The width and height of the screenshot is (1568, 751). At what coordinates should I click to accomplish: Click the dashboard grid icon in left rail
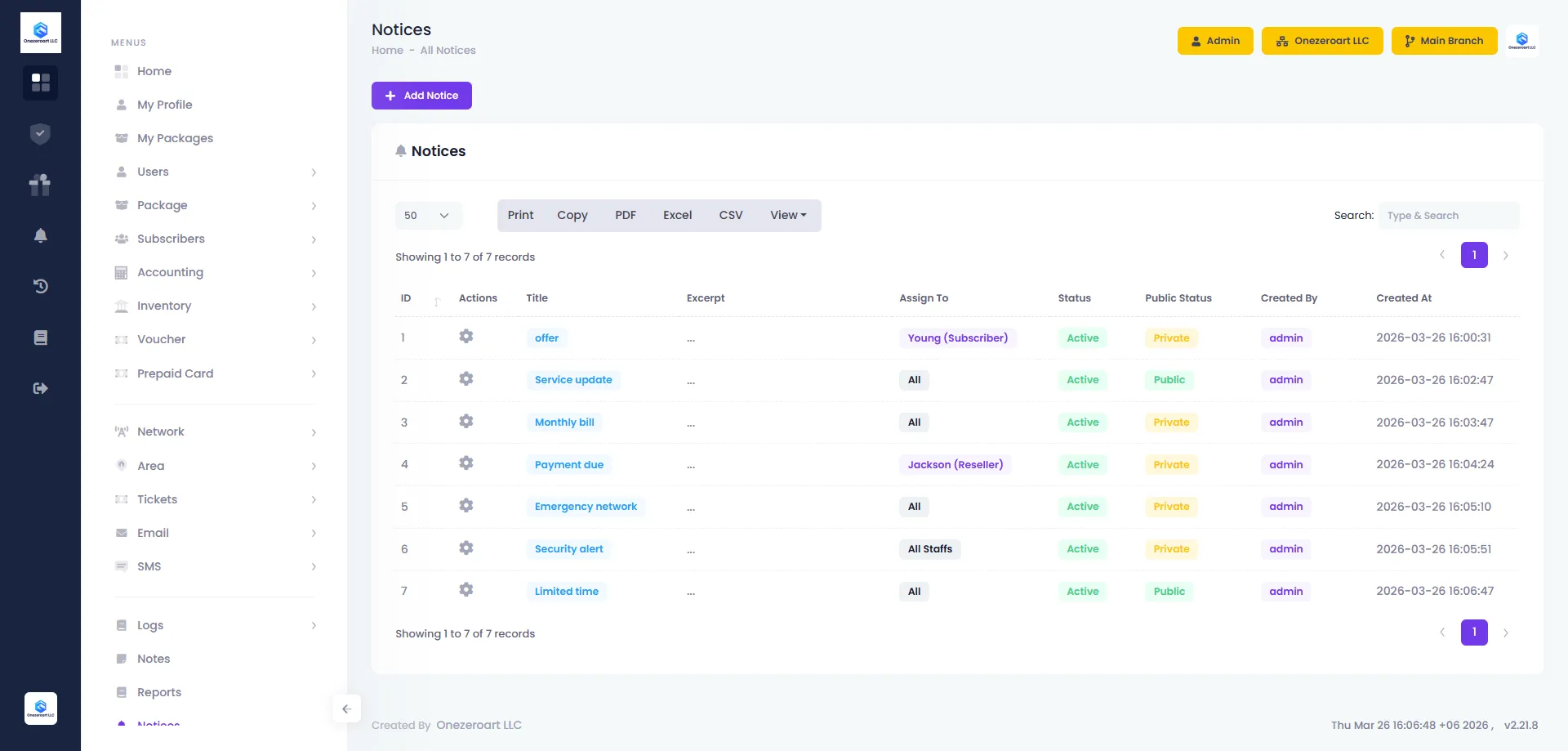[40, 83]
